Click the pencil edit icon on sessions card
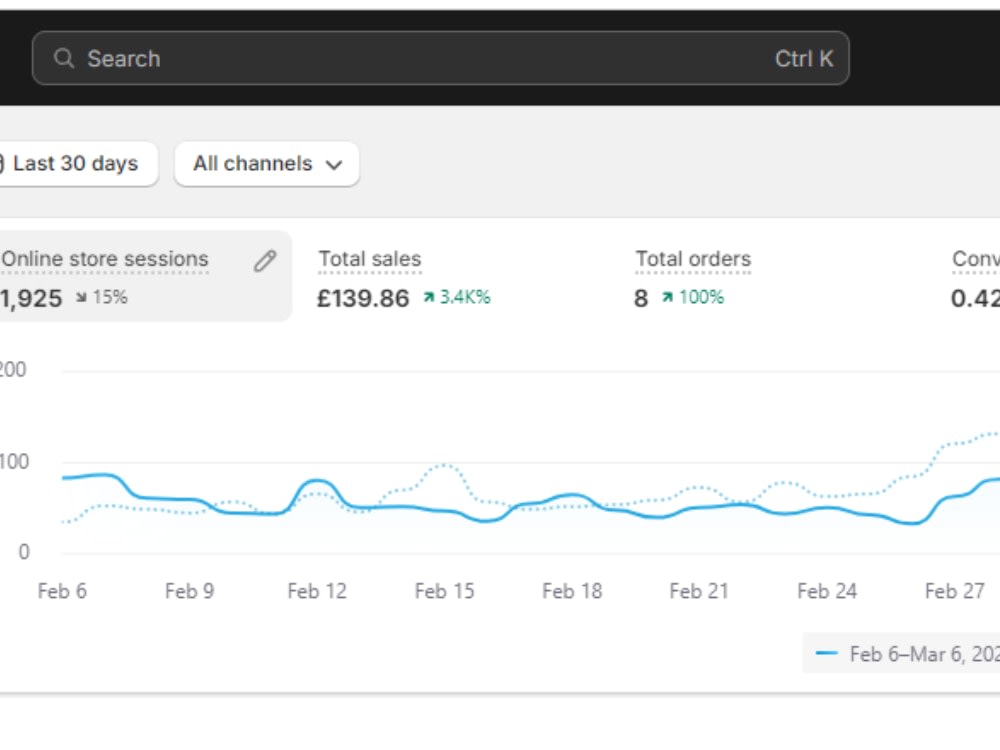The image size is (1000, 750). [265, 261]
